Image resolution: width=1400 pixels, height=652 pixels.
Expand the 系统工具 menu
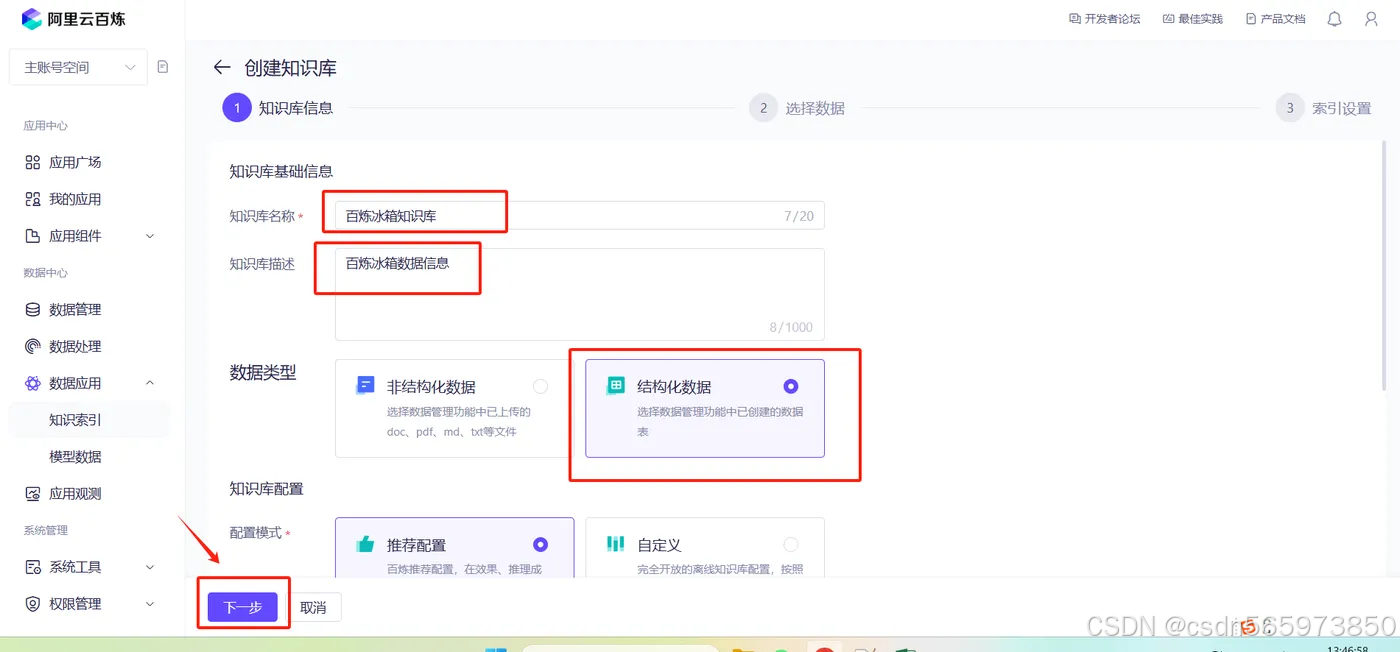[x=75, y=566]
